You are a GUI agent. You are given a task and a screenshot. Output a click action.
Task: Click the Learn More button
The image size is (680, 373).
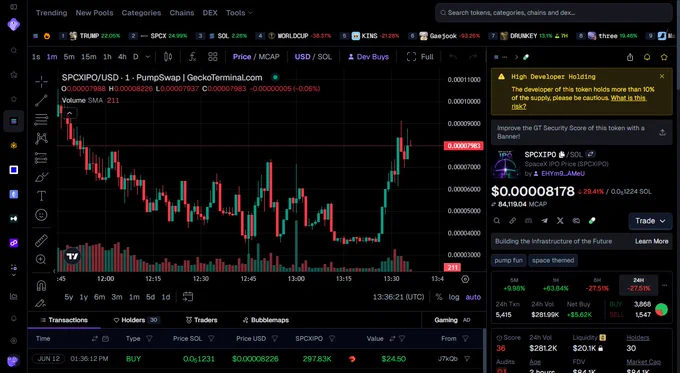[x=651, y=241]
